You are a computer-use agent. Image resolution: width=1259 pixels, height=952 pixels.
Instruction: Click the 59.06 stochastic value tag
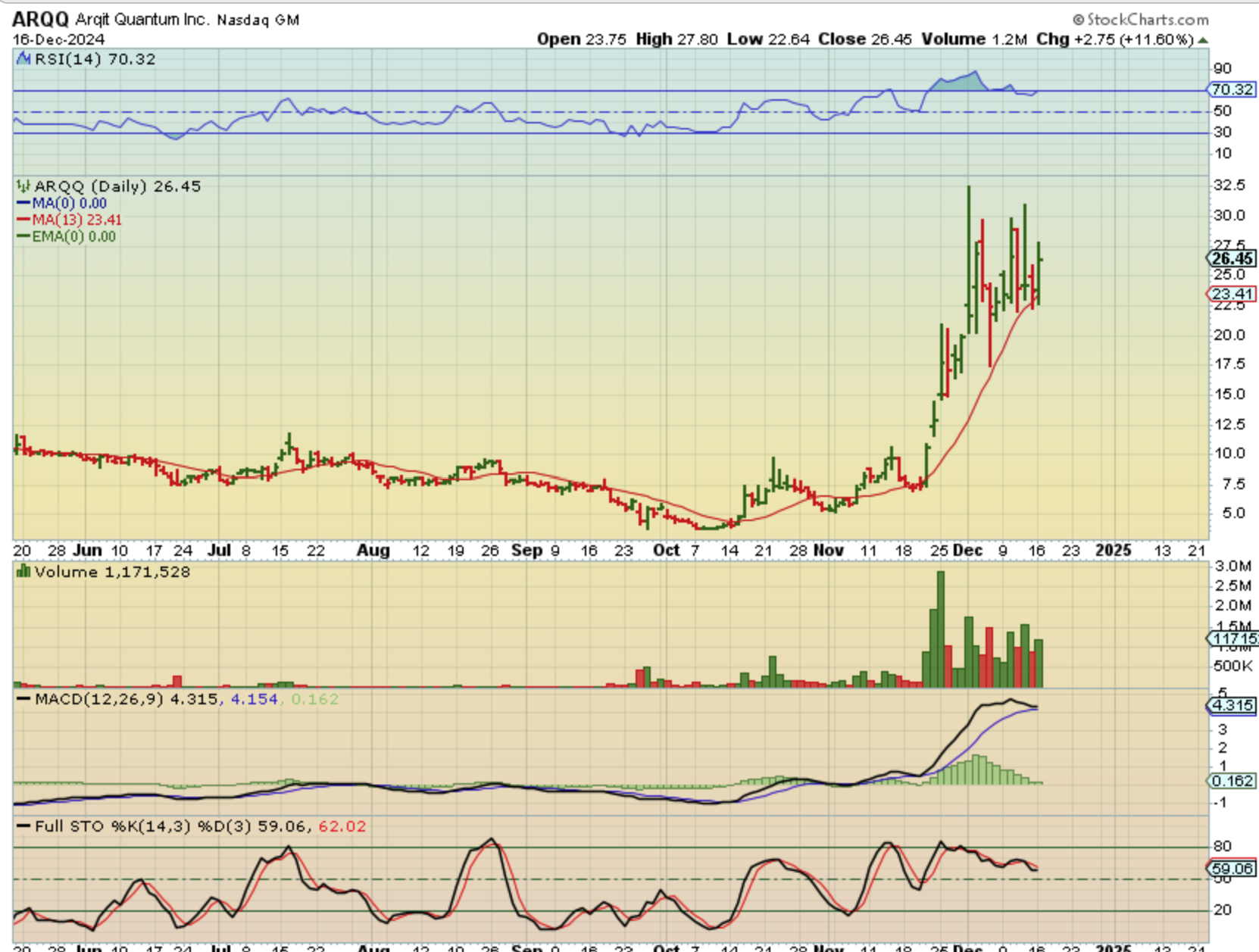tap(1232, 868)
